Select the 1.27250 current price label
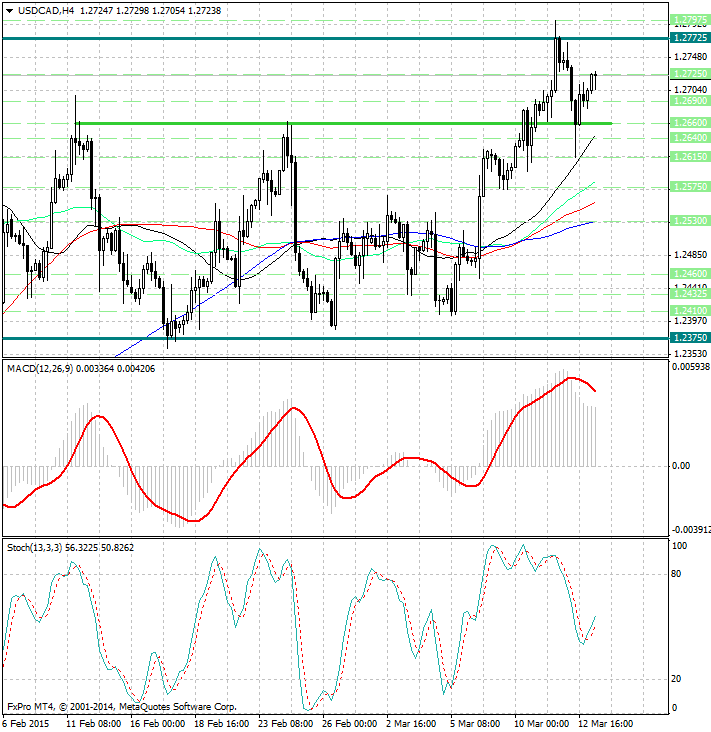 point(690,73)
